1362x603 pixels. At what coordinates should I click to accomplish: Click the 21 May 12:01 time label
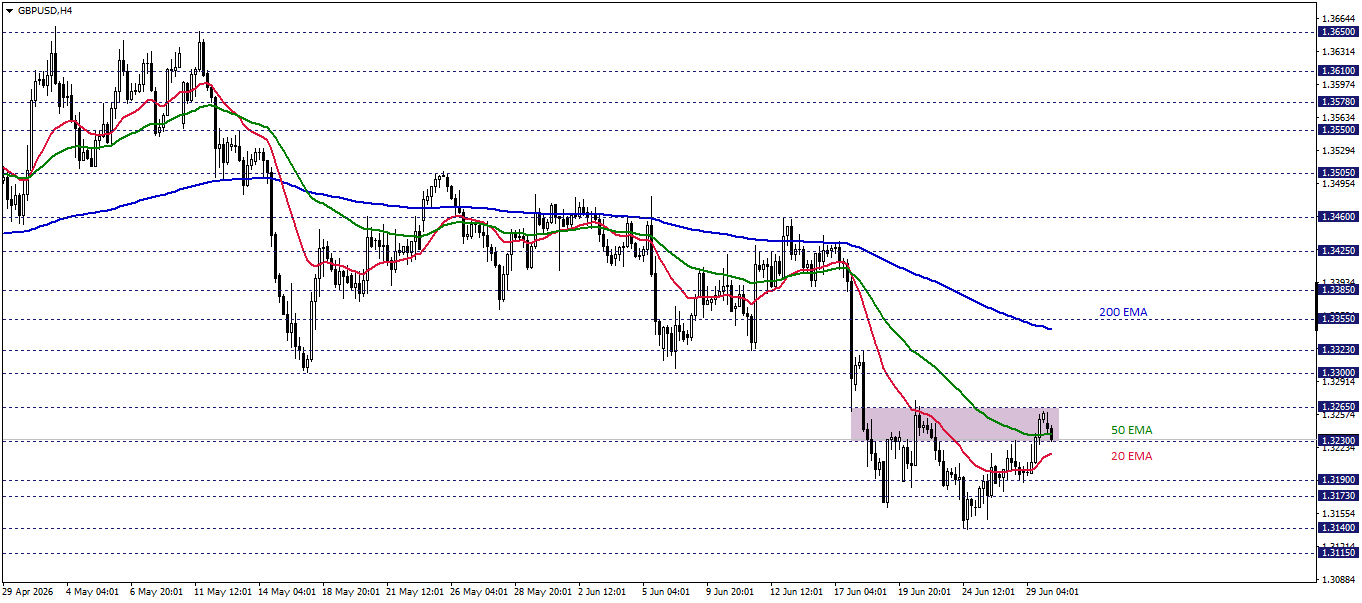[415, 592]
